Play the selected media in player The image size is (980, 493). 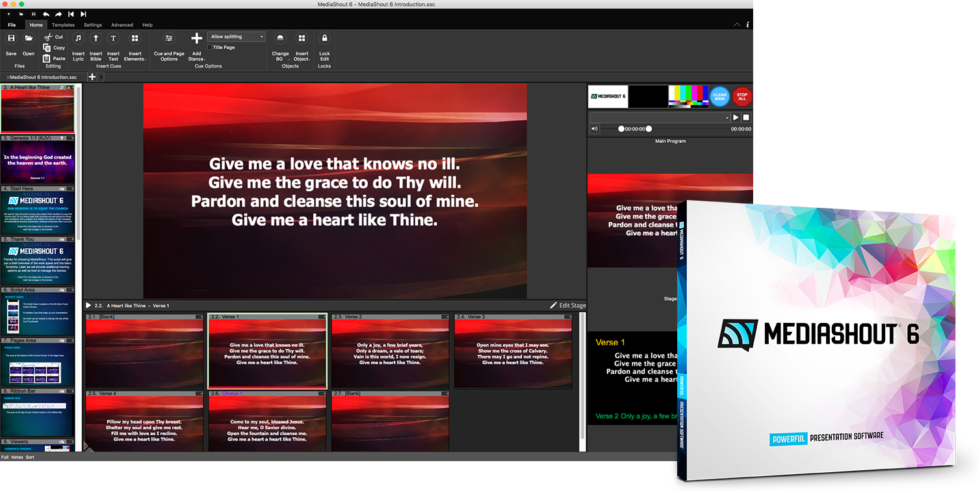(x=736, y=117)
